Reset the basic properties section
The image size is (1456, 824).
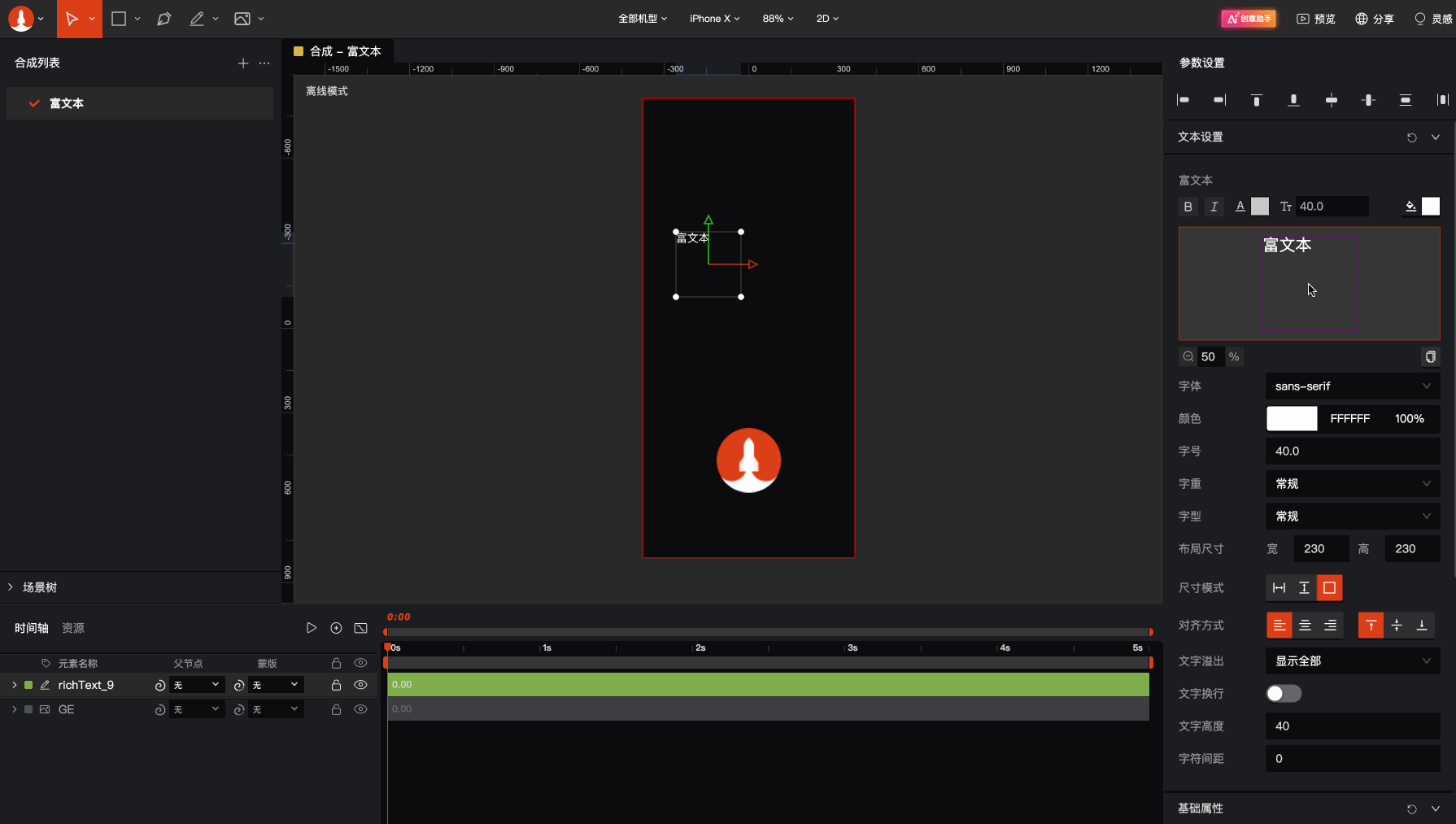pos(1412,809)
